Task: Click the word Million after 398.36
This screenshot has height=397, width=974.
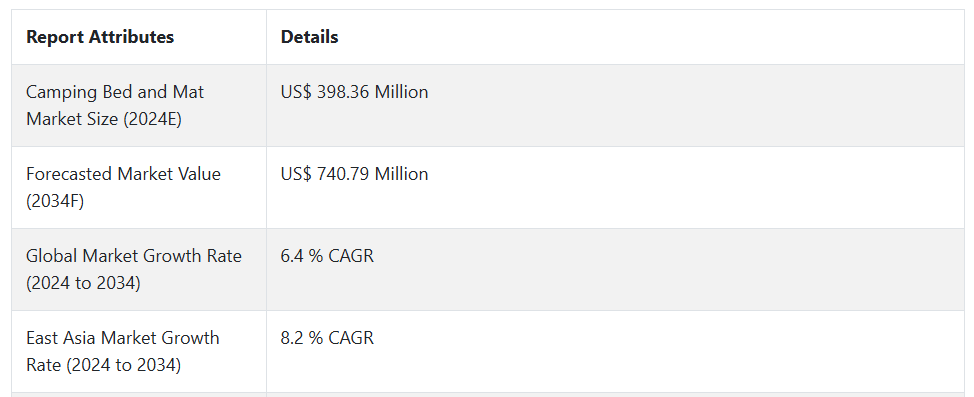Action: pos(401,92)
